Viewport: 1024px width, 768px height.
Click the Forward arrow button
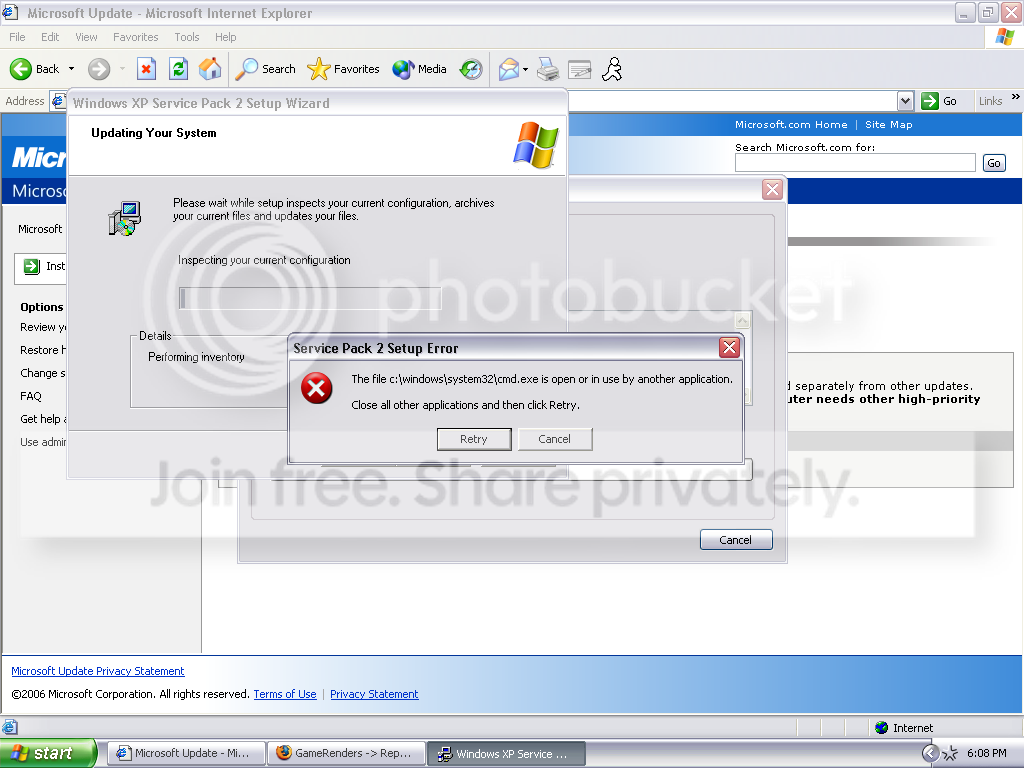(99, 69)
